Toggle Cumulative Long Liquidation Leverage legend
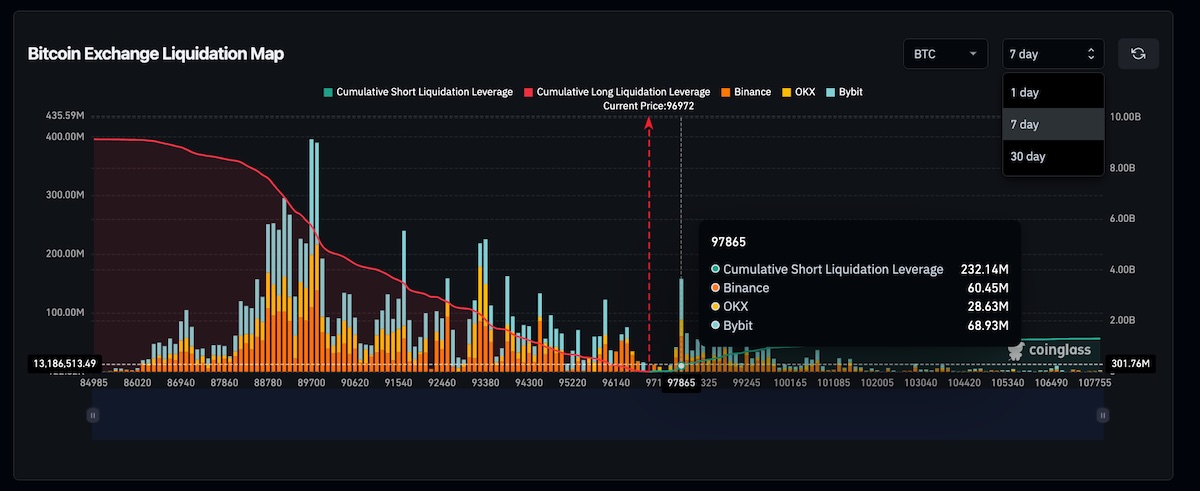This screenshot has height=491, width=1200. 616,92
